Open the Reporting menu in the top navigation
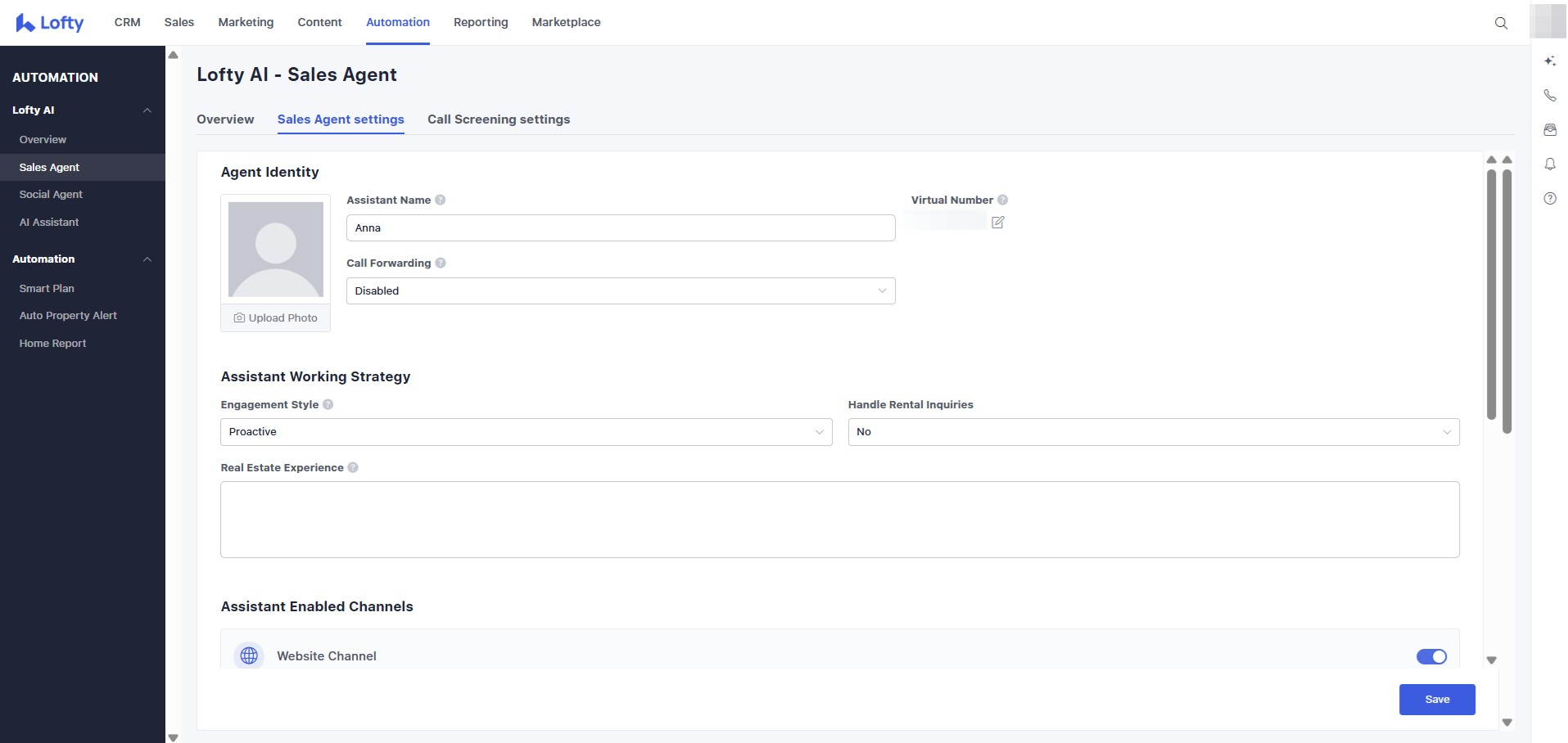 coord(481,23)
